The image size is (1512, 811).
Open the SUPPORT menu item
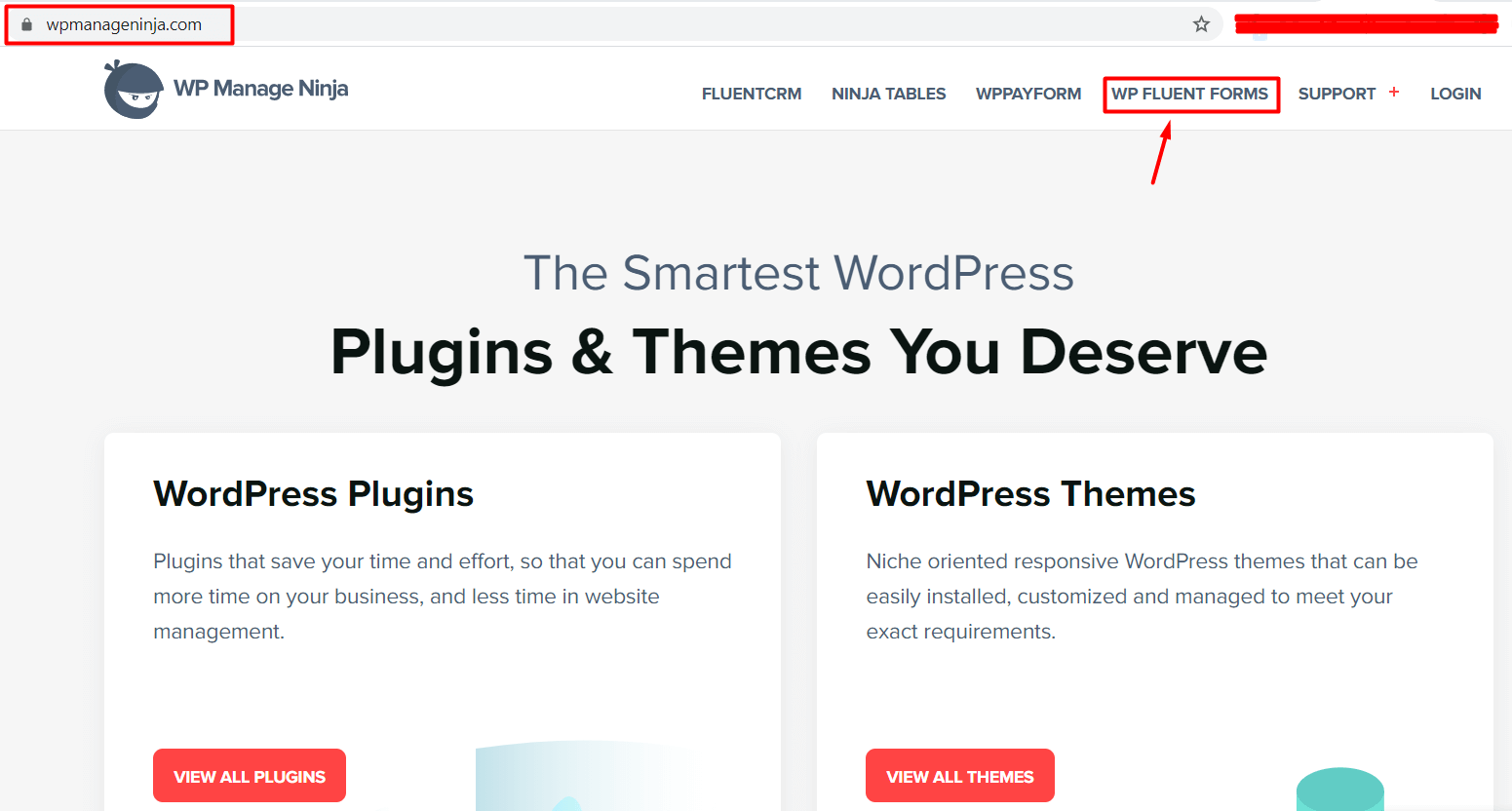pos(1337,94)
